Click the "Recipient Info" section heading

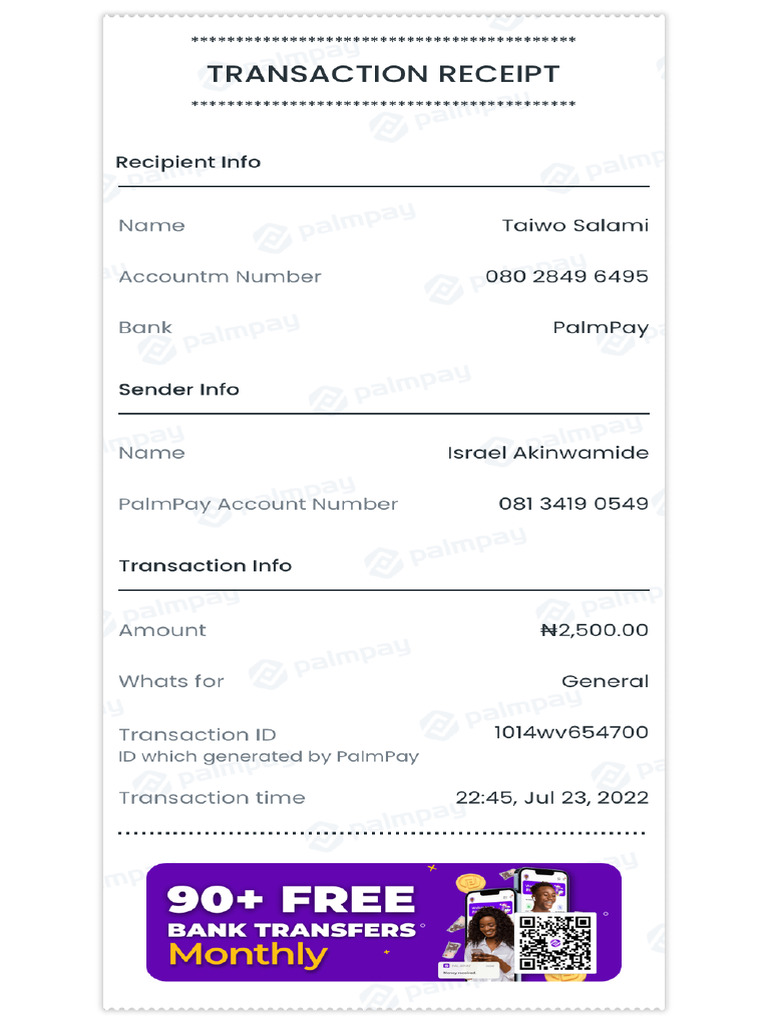click(x=188, y=162)
